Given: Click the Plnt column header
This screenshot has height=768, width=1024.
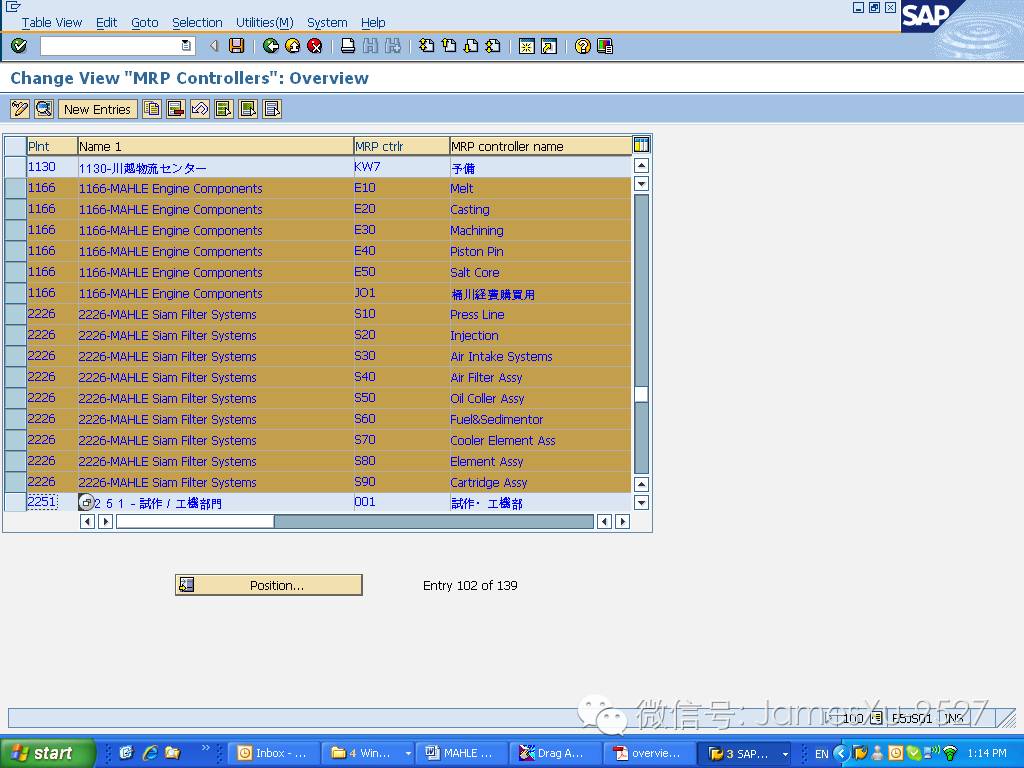Looking at the screenshot, I should click(x=52, y=146).
